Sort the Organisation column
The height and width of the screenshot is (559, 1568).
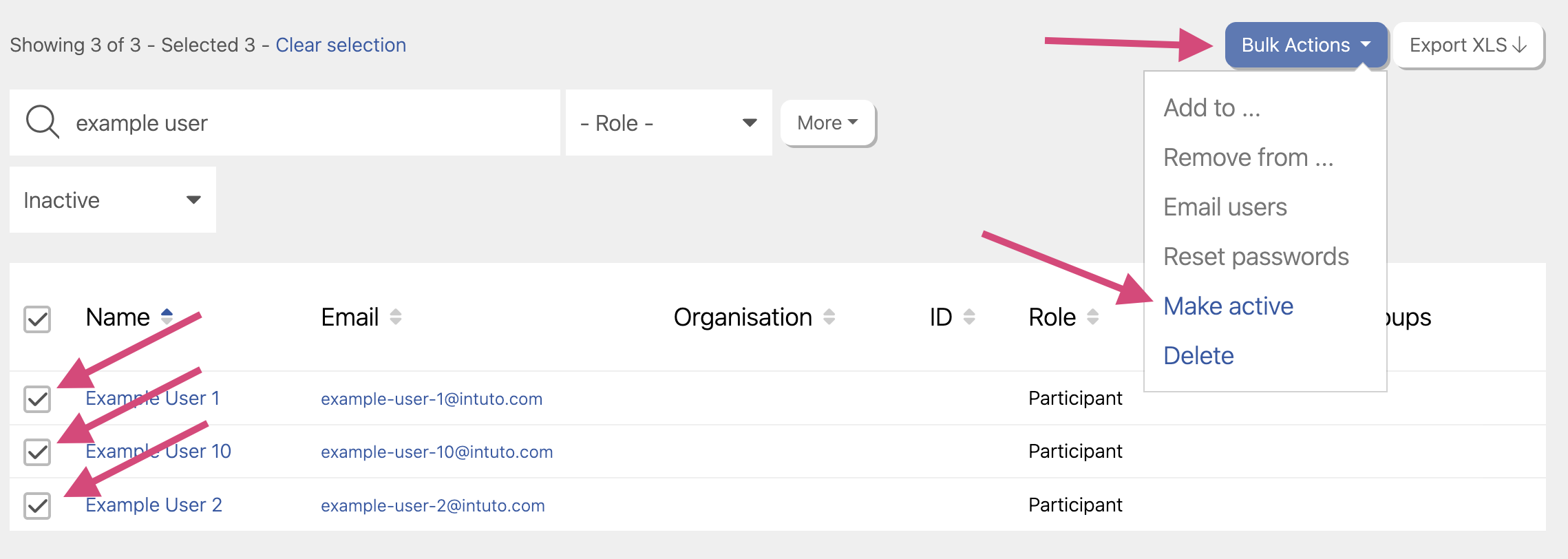pos(829,317)
